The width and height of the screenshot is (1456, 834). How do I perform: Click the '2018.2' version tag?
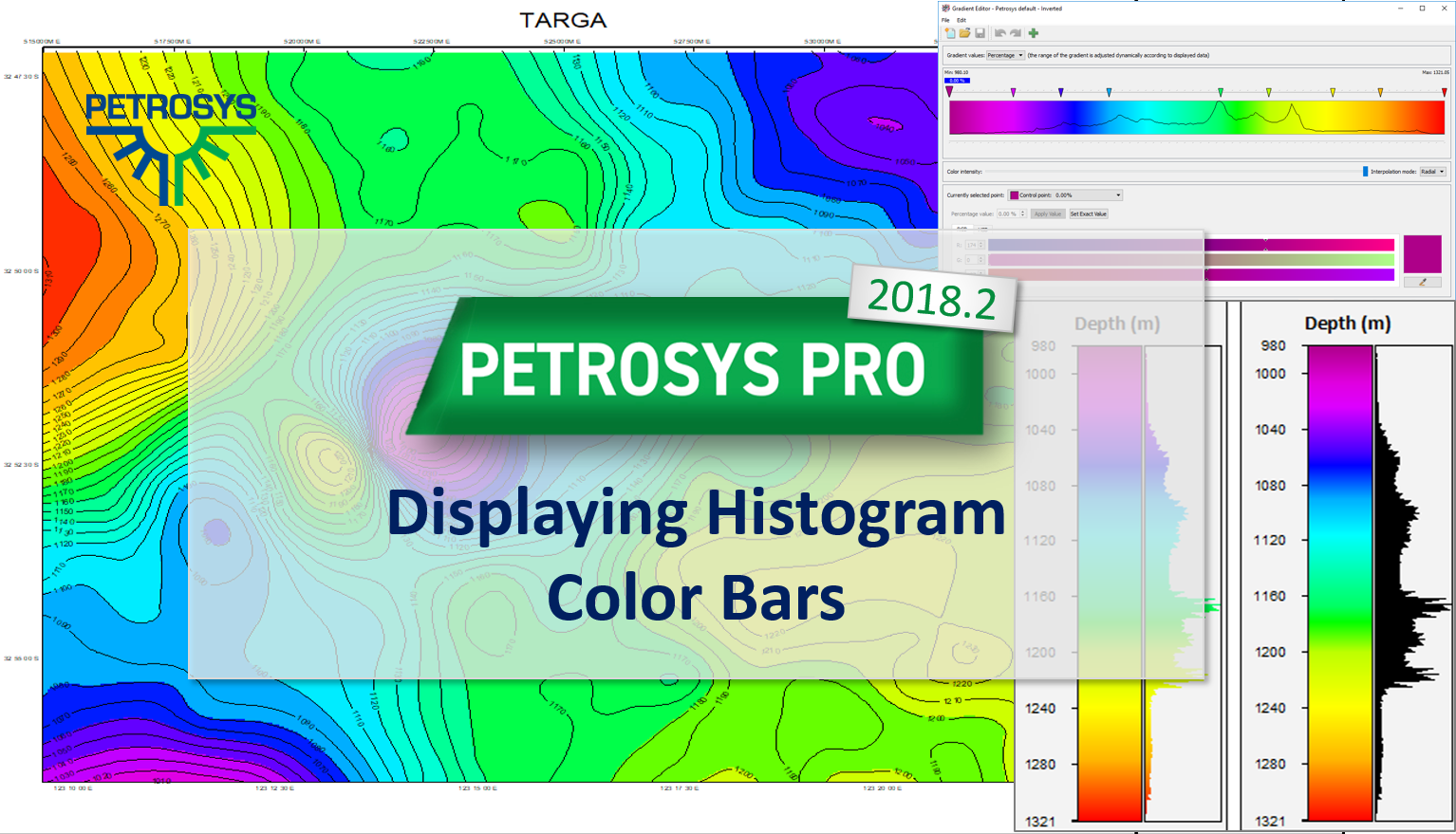pyautogui.click(x=932, y=299)
